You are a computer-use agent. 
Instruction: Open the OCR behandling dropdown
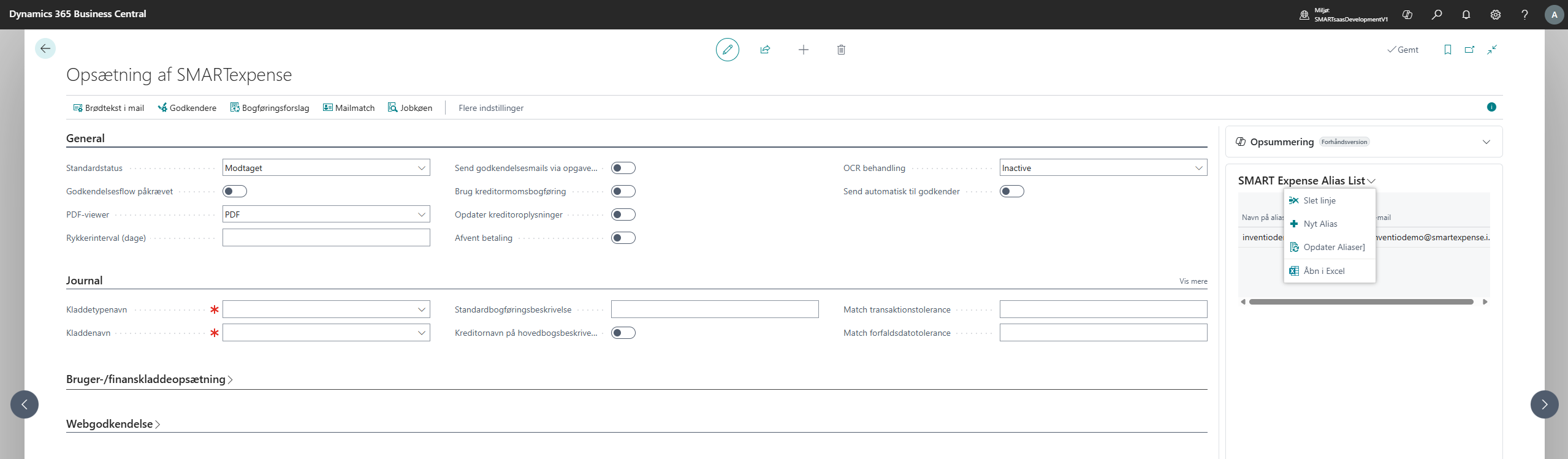[x=1103, y=168]
